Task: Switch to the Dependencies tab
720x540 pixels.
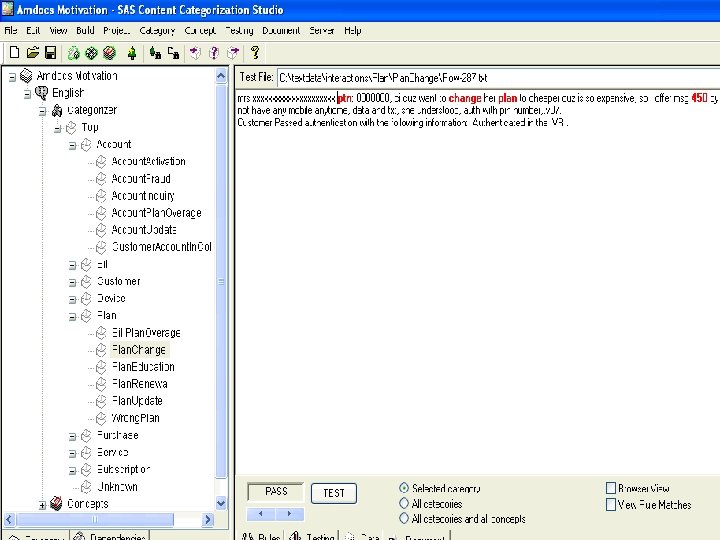Action: [110, 536]
